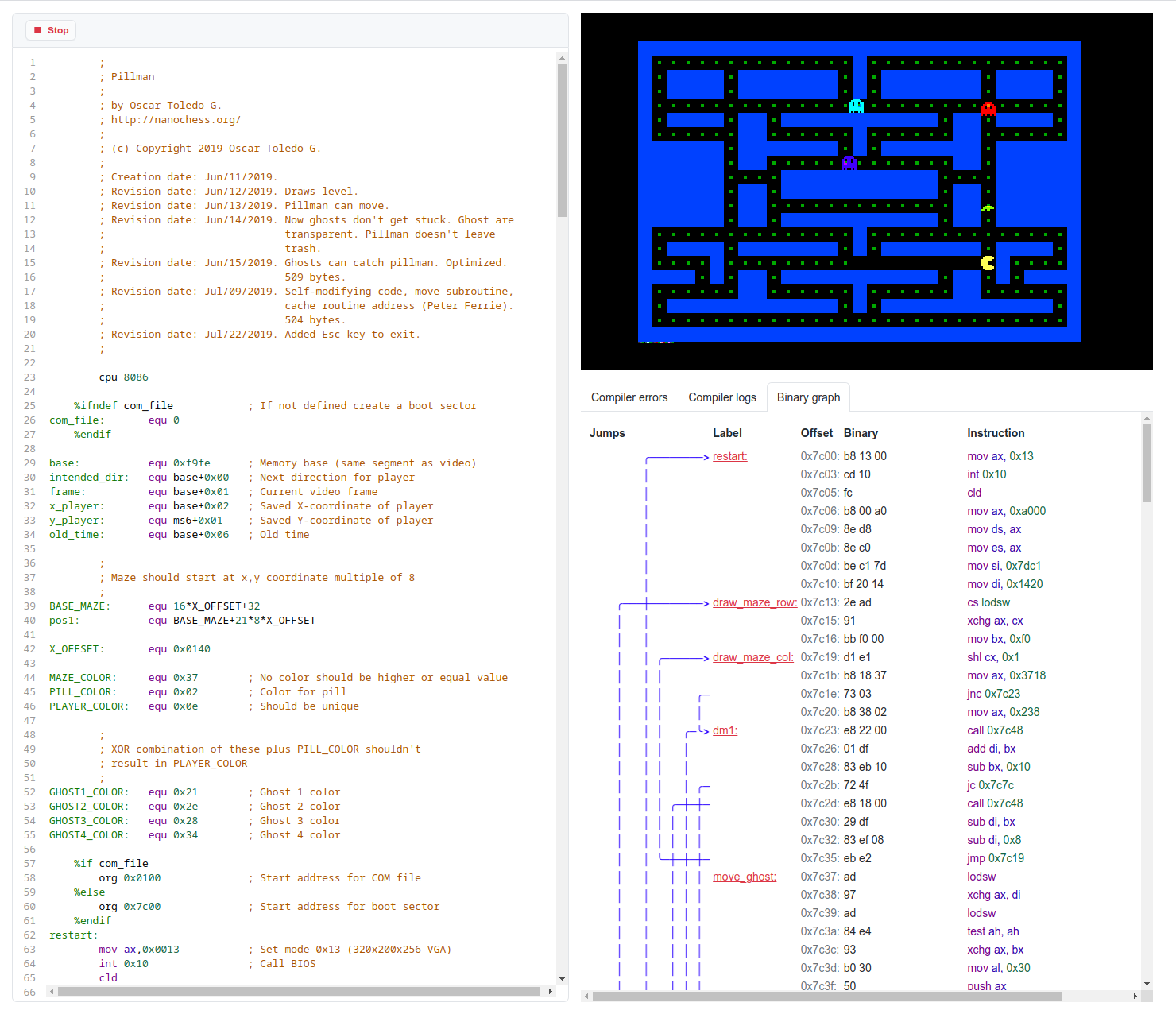Screen dimensions: 1176x1018
Task: Follow the restart: label link
Action: pos(729,456)
